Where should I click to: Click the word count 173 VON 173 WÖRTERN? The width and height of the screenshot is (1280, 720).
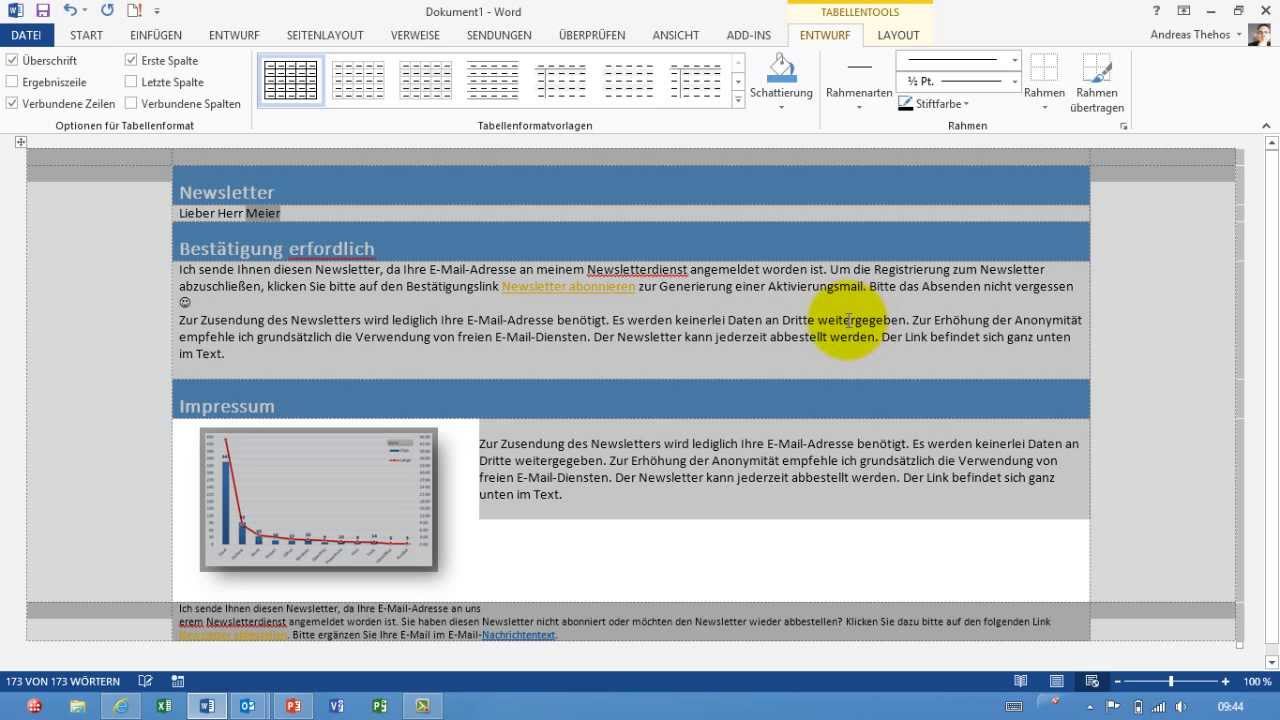click(x=63, y=681)
